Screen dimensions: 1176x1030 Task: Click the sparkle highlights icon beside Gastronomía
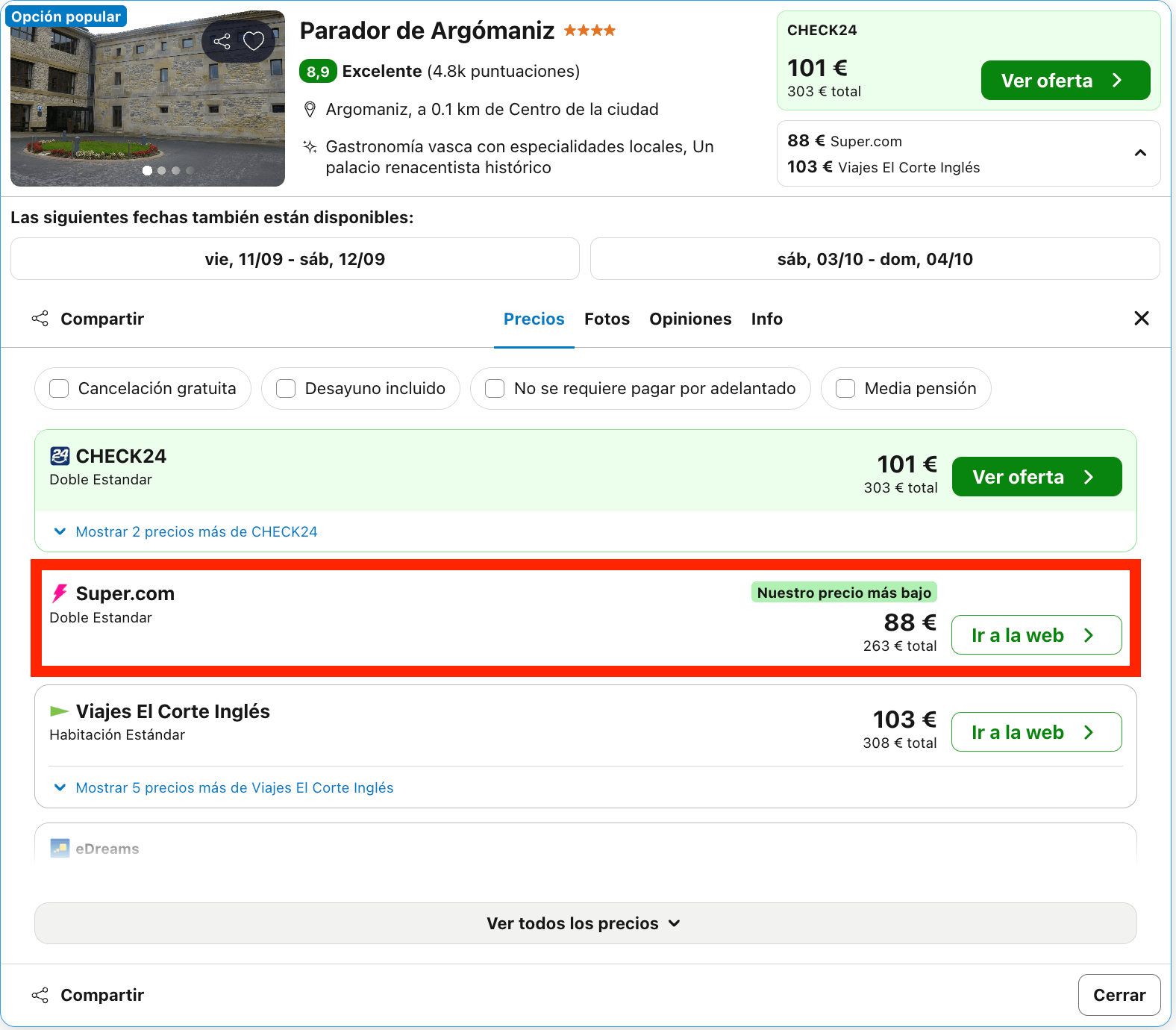point(310,146)
